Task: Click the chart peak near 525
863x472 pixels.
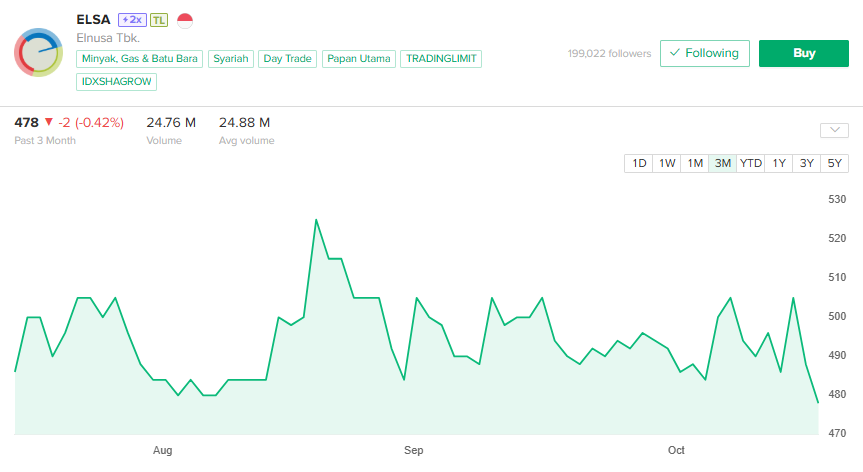Action: pyautogui.click(x=316, y=220)
